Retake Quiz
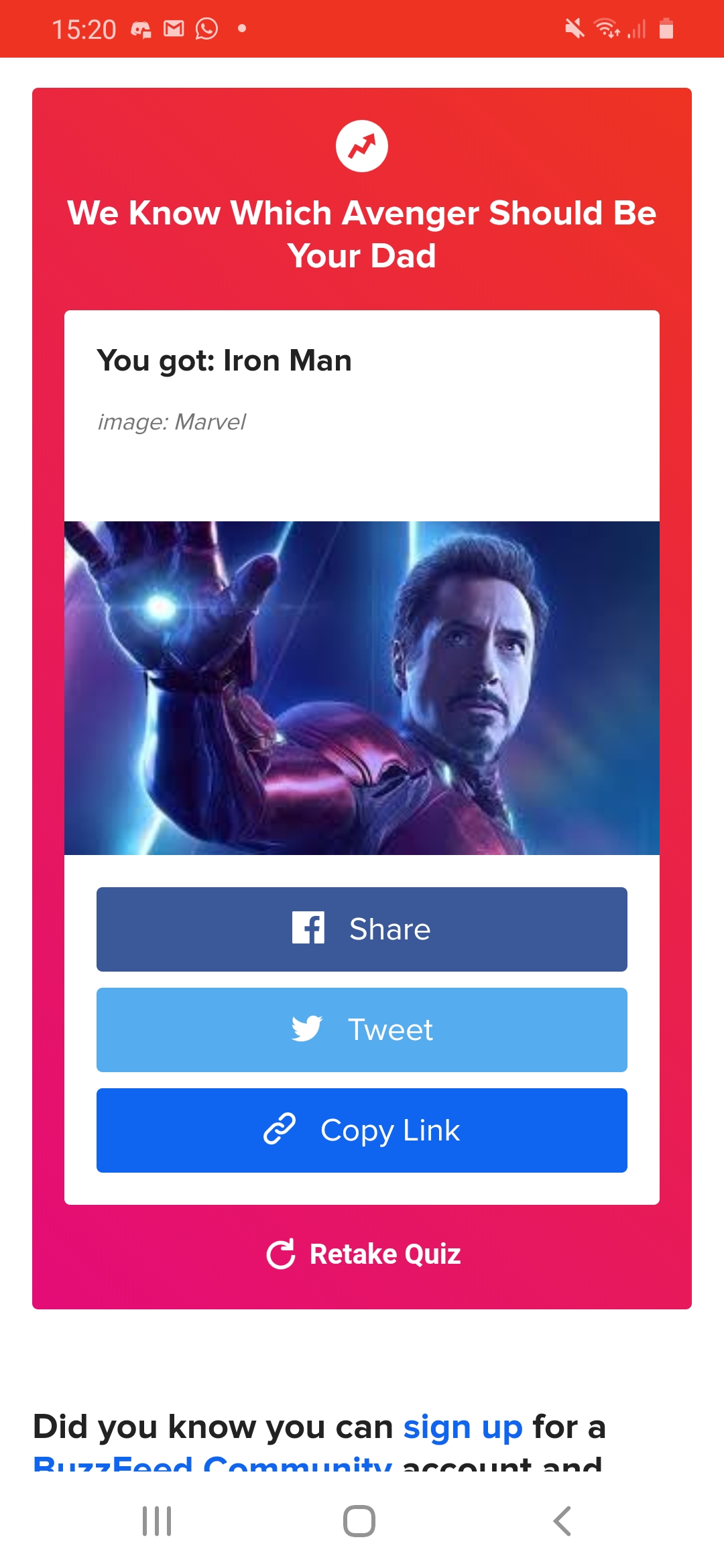The height and width of the screenshot is (1568, 724). point(363,1254)
